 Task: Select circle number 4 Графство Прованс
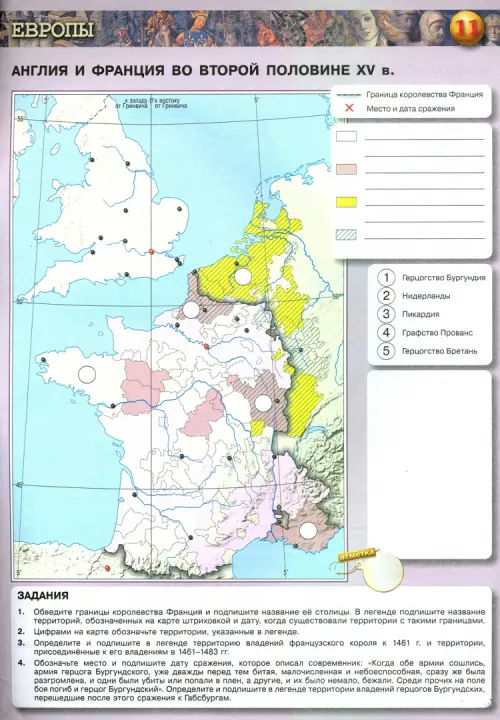coord(386,332)
